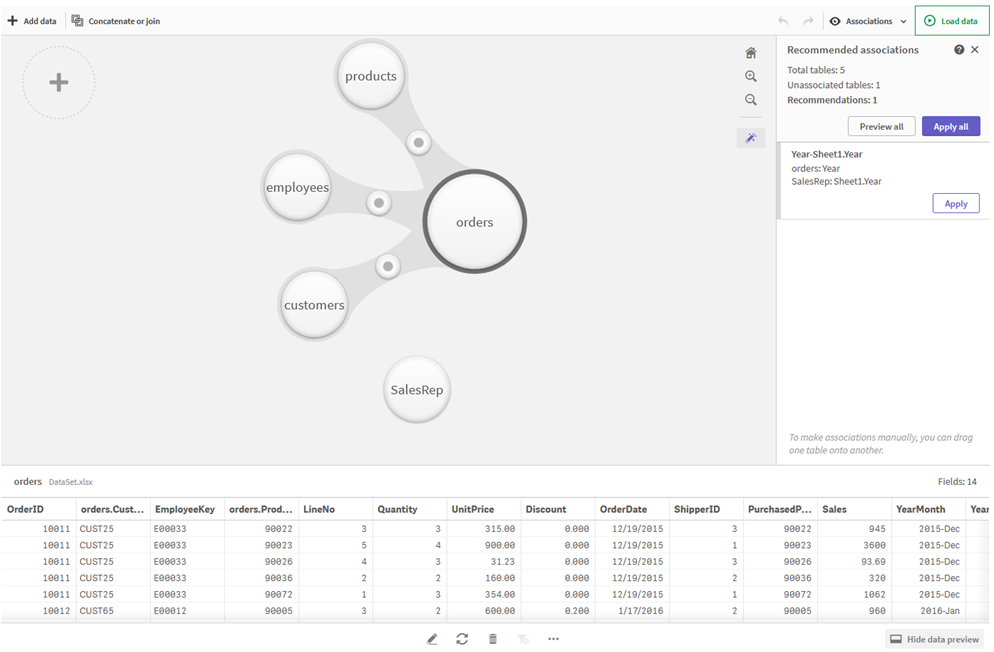The width and height of the screenshot is (994, 652).
Task: Click the reload table icon
Action: pos(462,638)
